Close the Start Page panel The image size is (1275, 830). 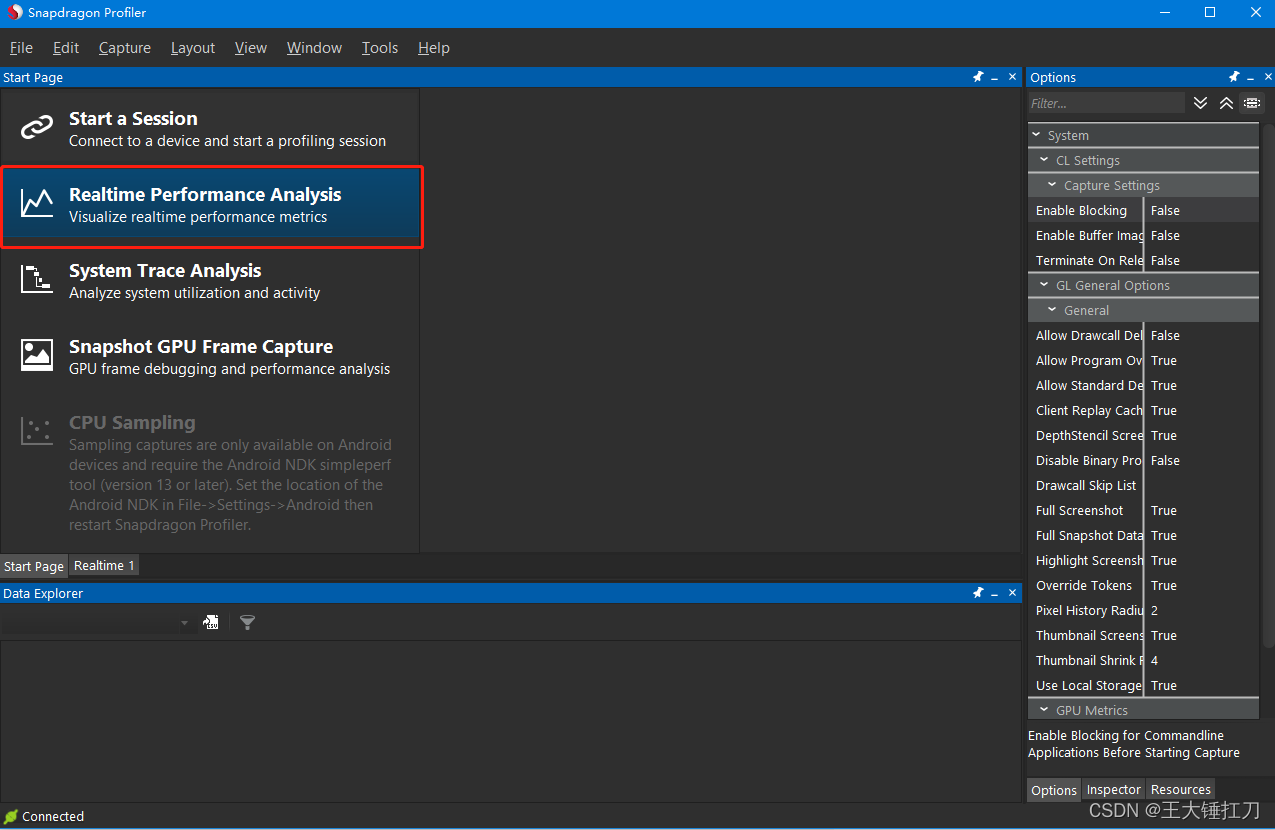coord(1012,77)
